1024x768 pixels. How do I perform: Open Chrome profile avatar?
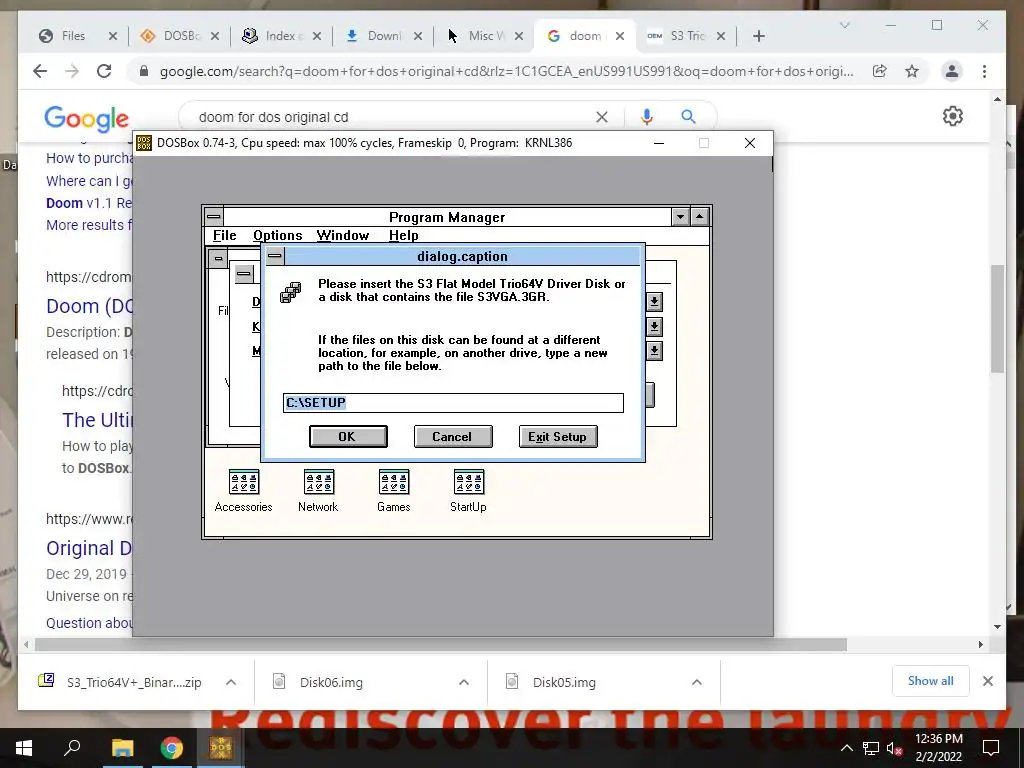[952, 71]
